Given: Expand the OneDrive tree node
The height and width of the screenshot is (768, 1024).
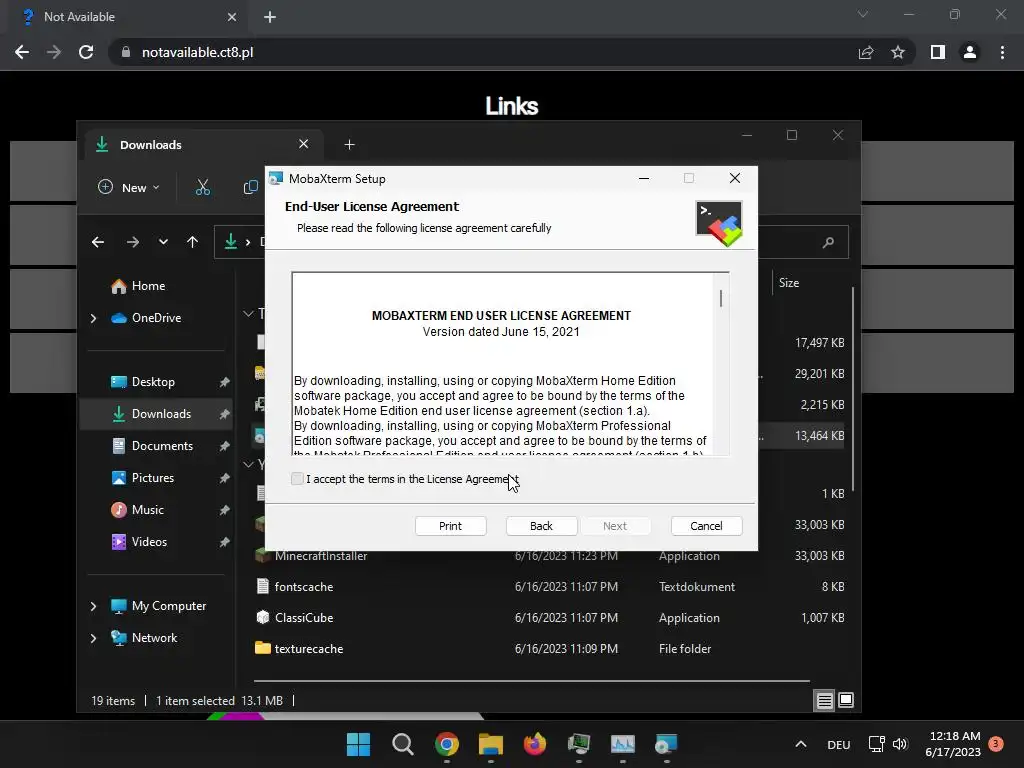Looking at the screenshot, I should pos(93,318).
